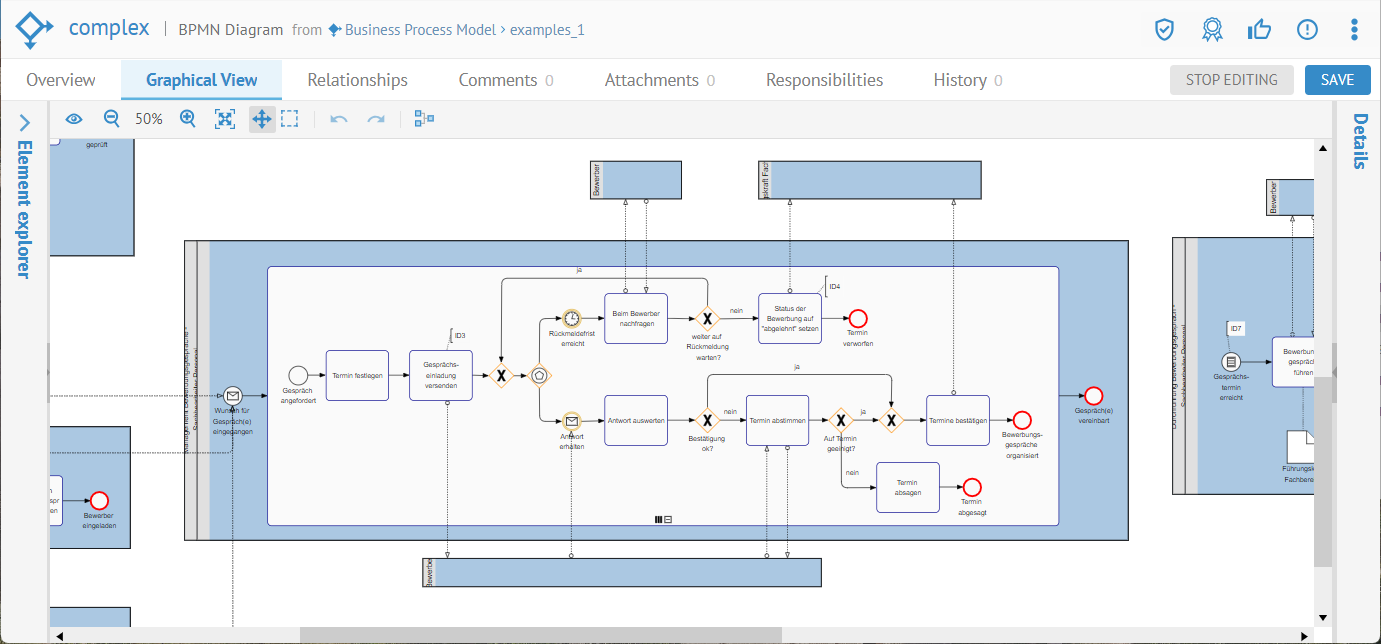Click the shield checkmark icon
This screenshot has width=1381, height=644.
(x=1164, y=29)
